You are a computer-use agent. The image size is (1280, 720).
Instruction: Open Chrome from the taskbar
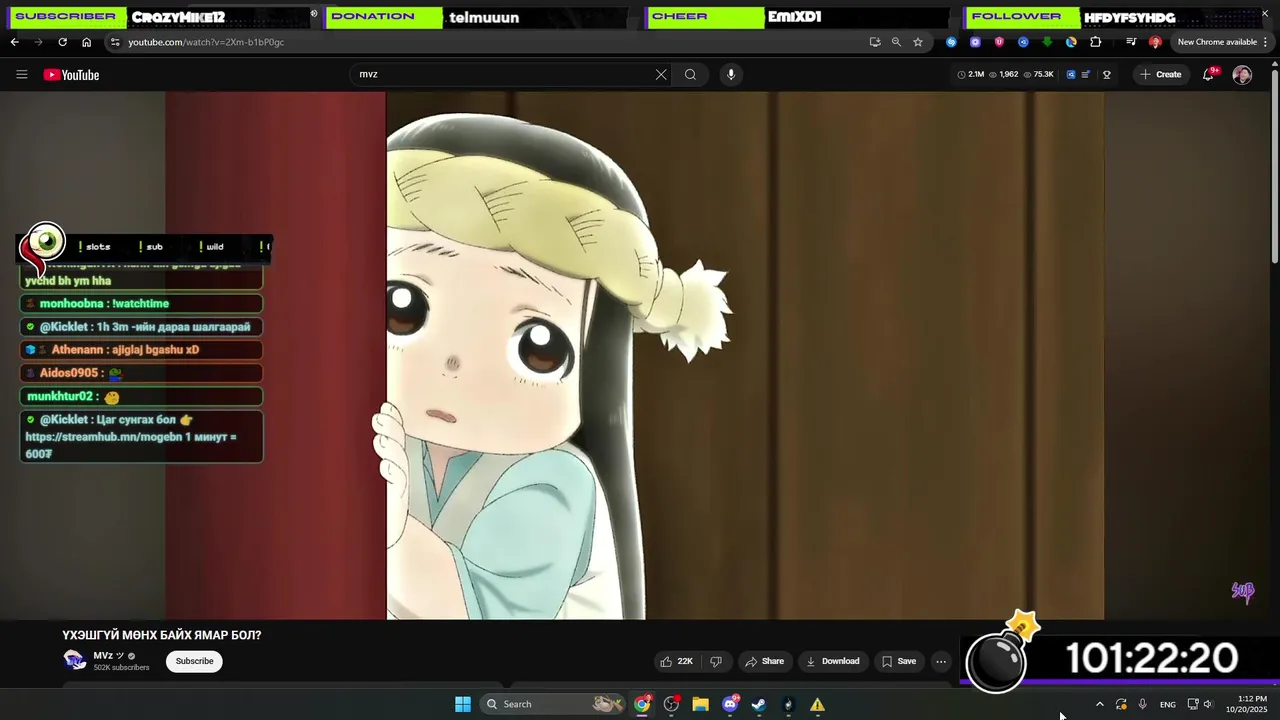[x=642, y=704]
